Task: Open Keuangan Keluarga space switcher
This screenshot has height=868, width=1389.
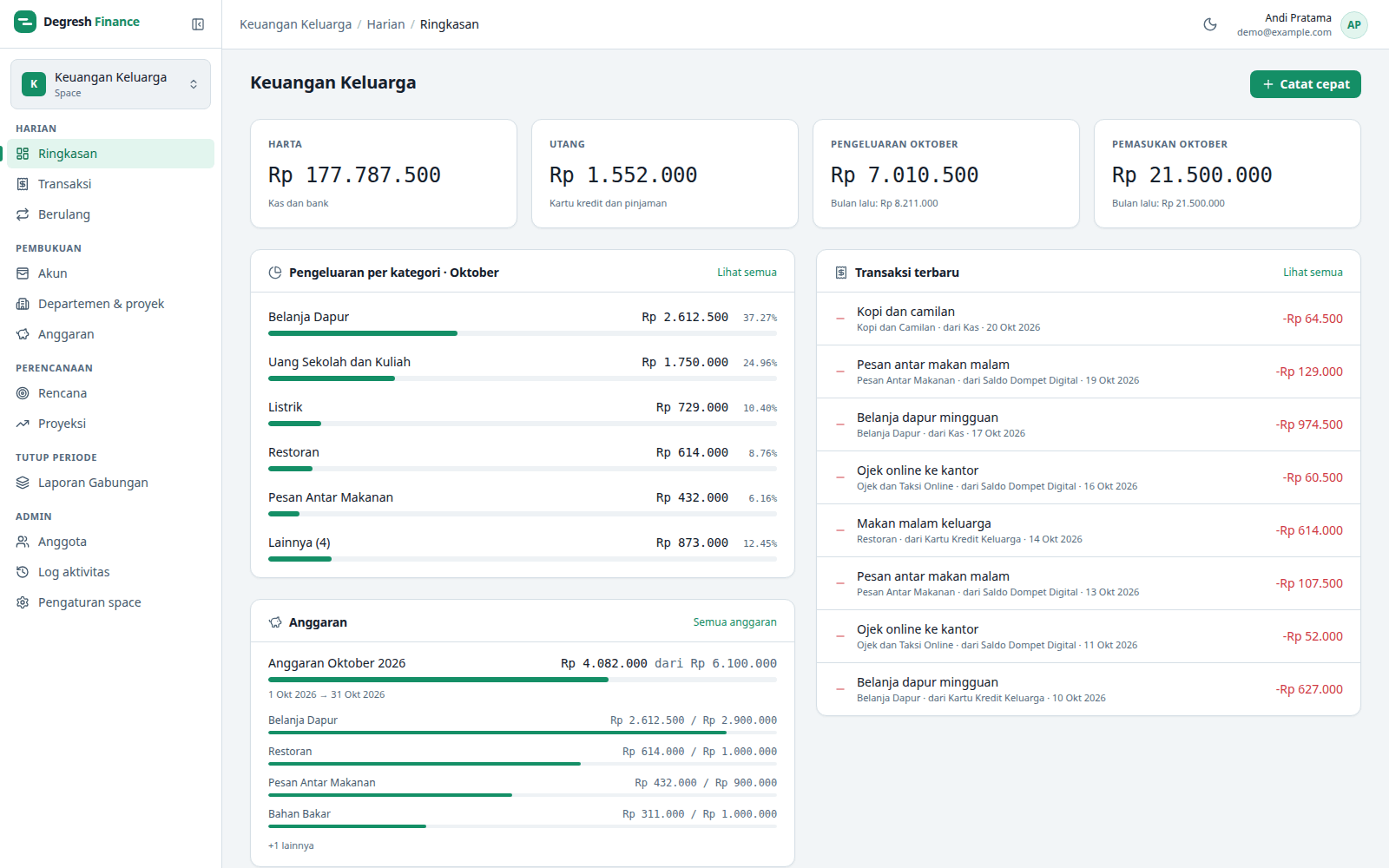Action: tap(110, 84)
